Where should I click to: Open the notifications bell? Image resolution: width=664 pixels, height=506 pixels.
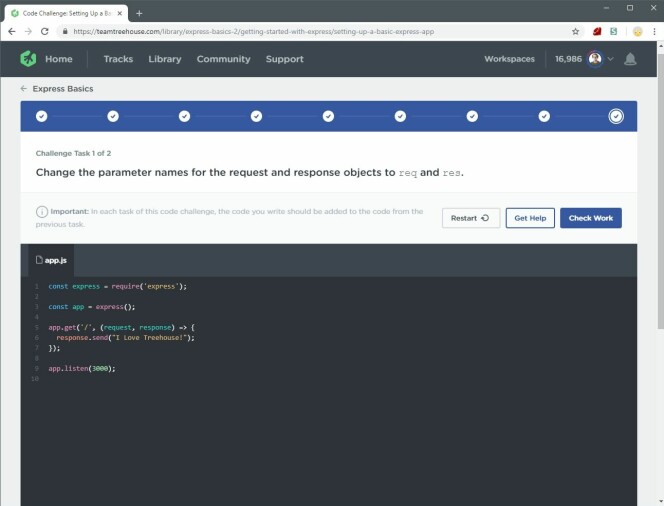pos(630,59)
